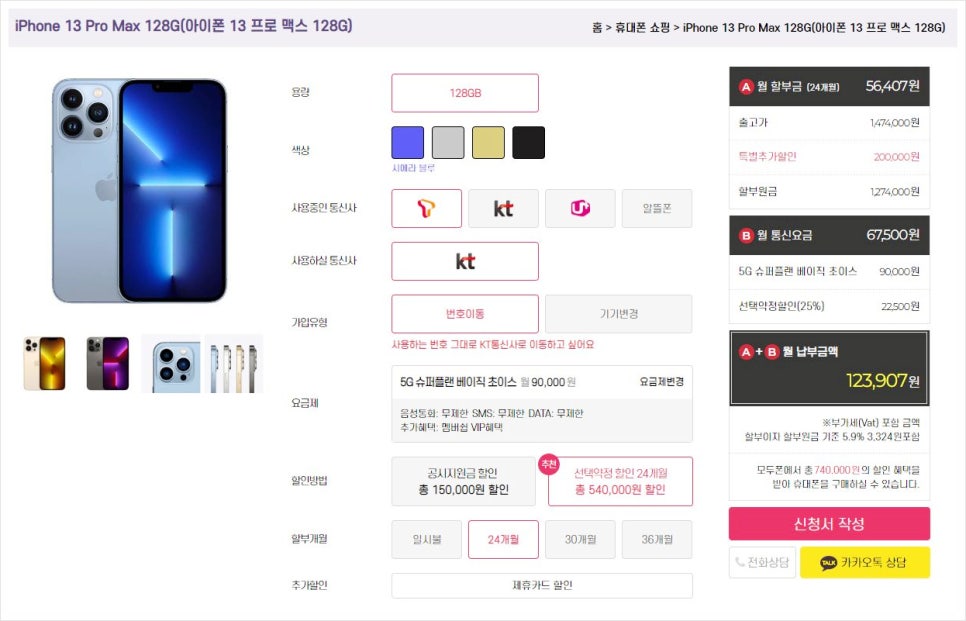Choose 알뜰폰 as current carrier

coord(657,208)
